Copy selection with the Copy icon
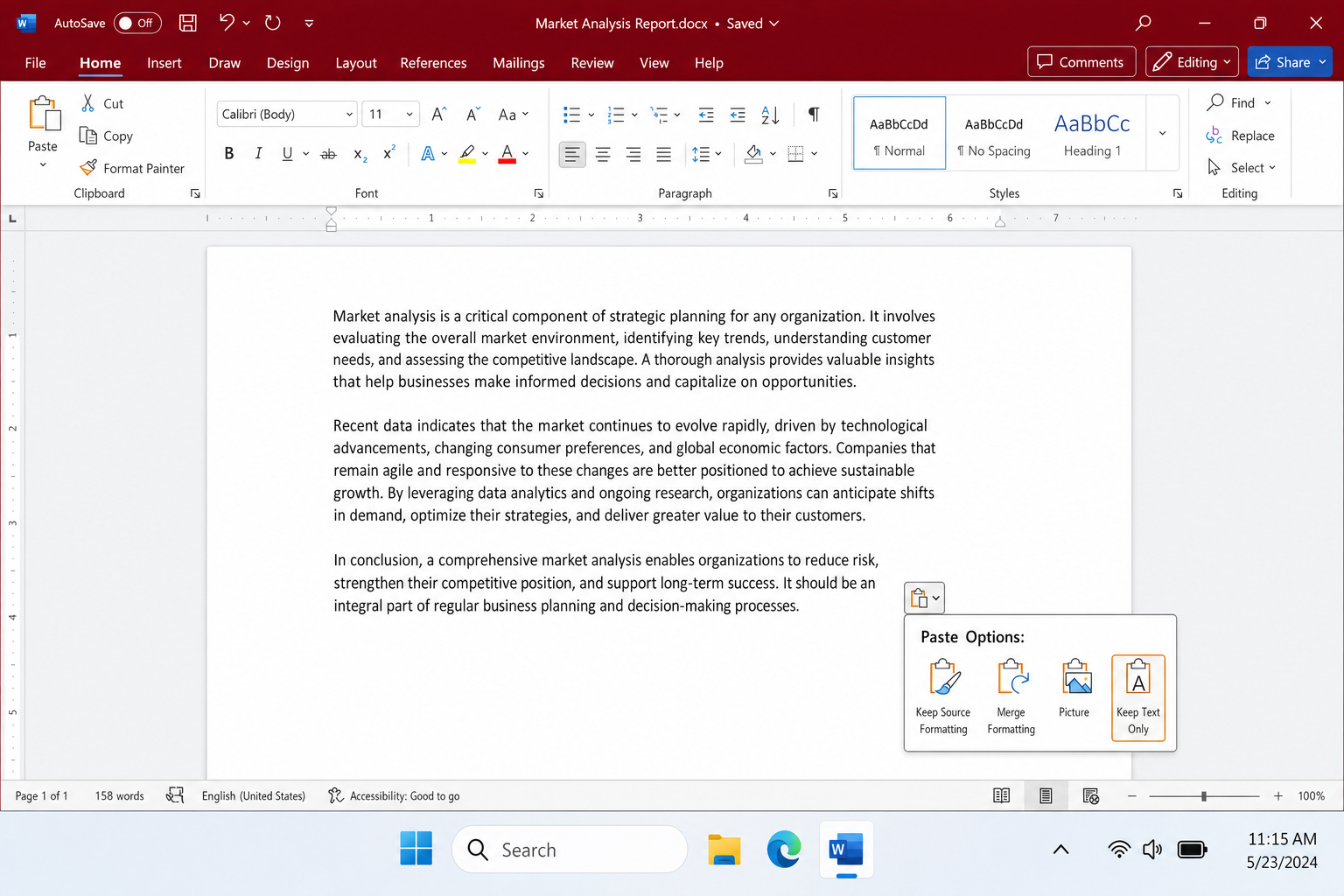This screenshot has width=1344, height=896. click(x=87, y=136)
